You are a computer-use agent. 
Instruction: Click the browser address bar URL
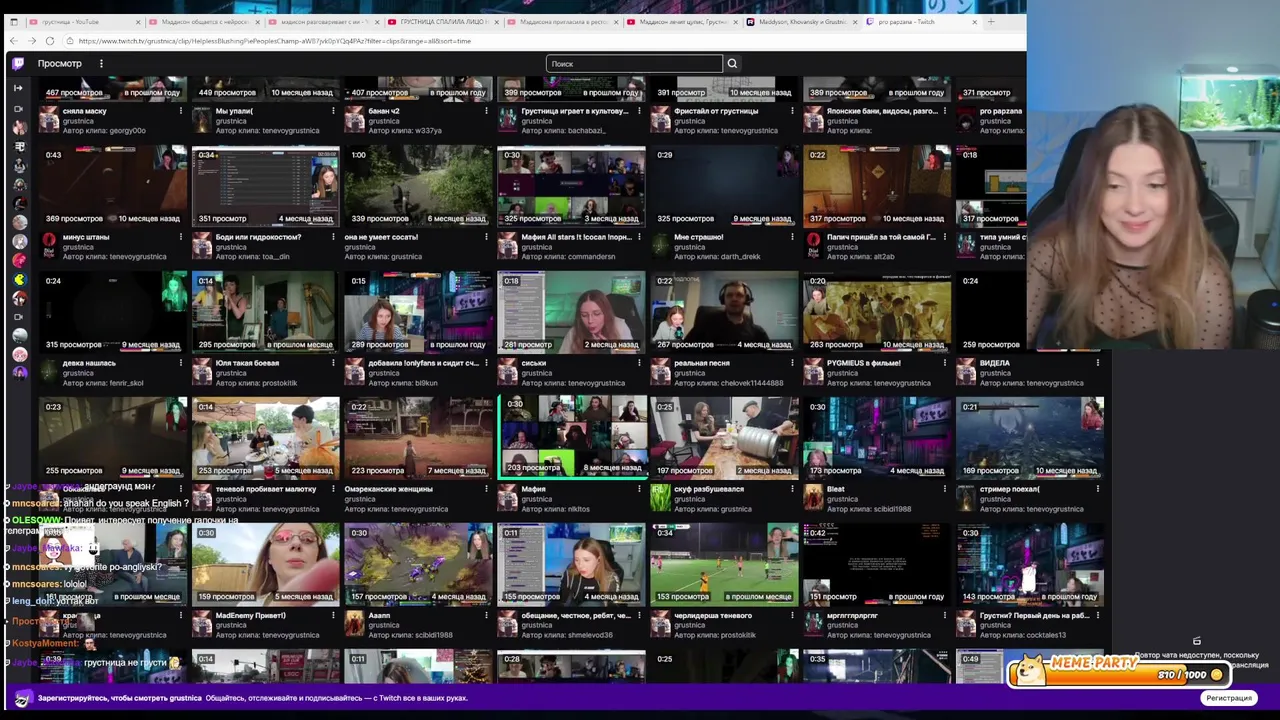(x=275, y=41)
